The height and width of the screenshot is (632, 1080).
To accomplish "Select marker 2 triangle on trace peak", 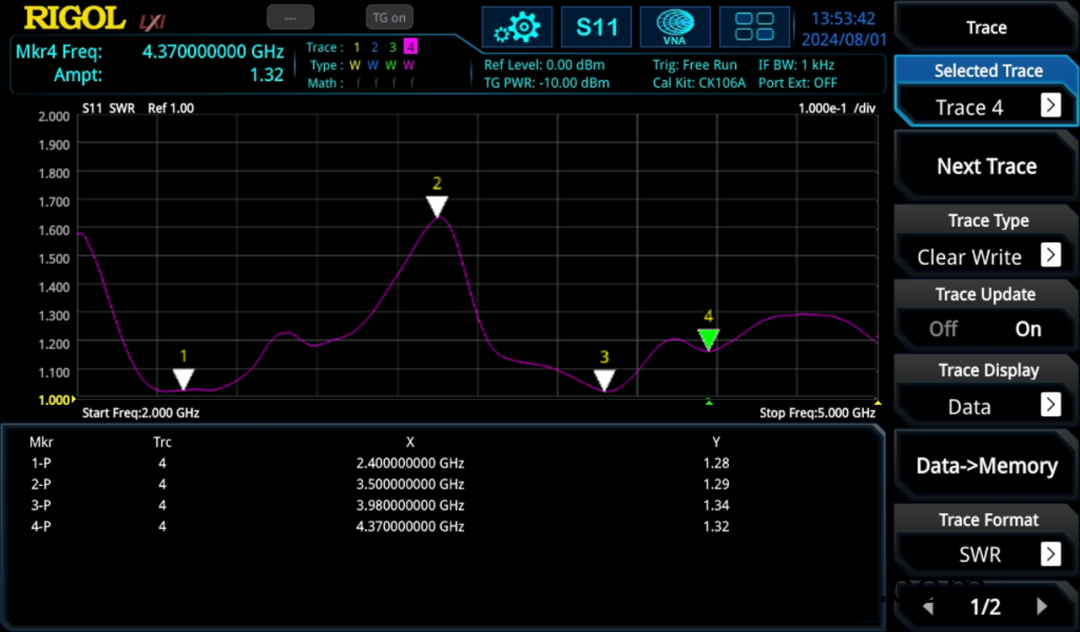I will (437, 206).
